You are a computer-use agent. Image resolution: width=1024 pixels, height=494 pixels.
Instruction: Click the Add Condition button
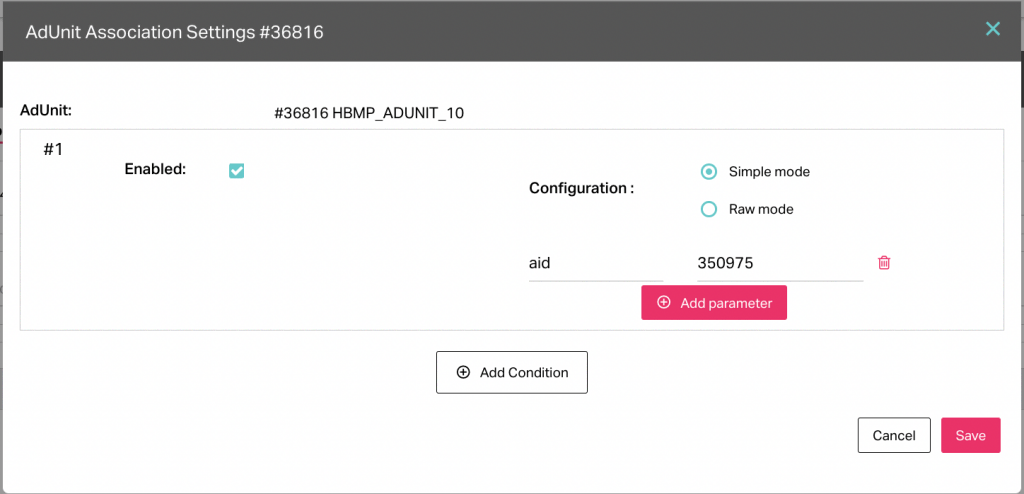(x=512, y=372)
